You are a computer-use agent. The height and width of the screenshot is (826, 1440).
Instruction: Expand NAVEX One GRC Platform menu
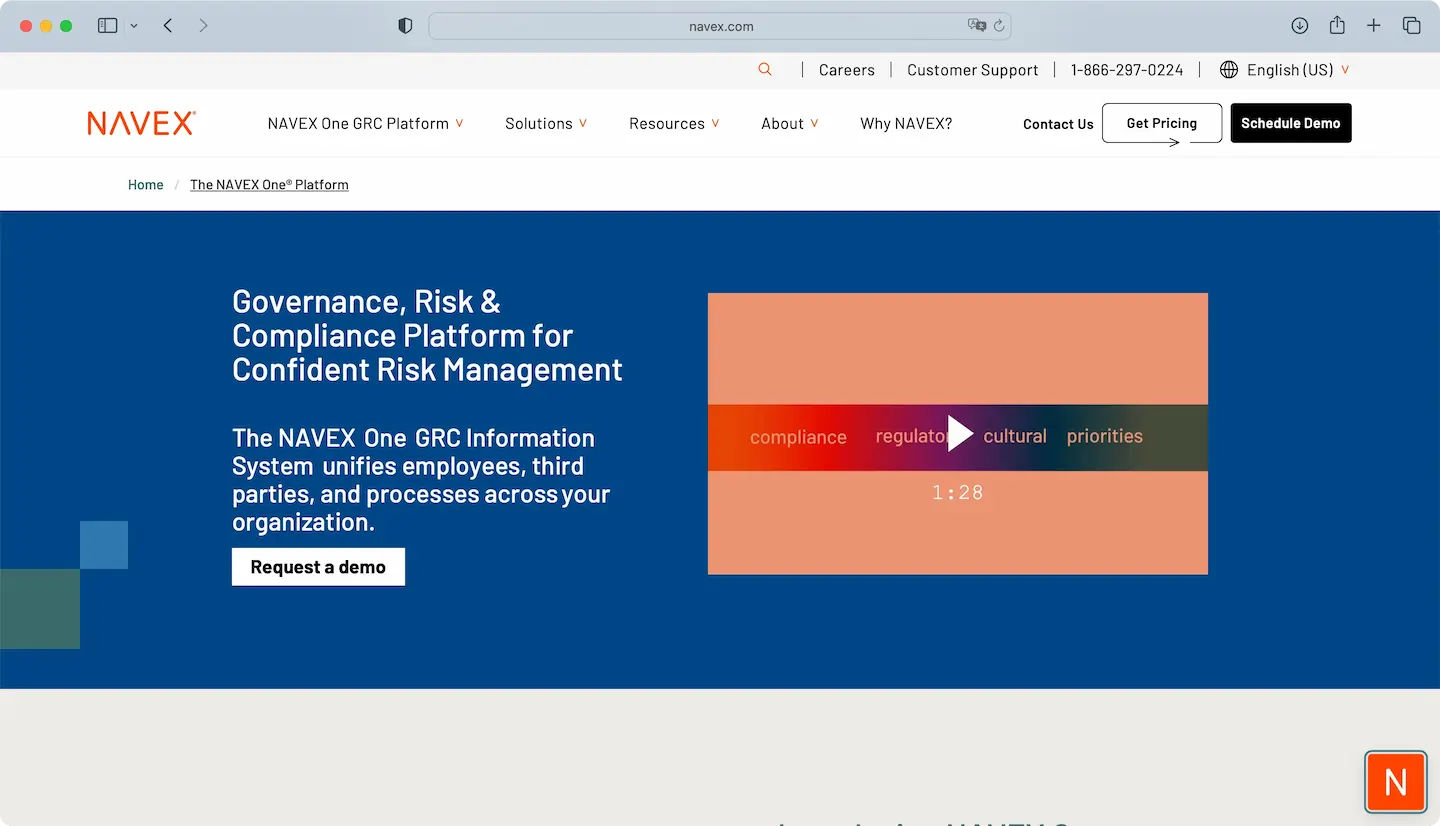click(x=366, y=123)
